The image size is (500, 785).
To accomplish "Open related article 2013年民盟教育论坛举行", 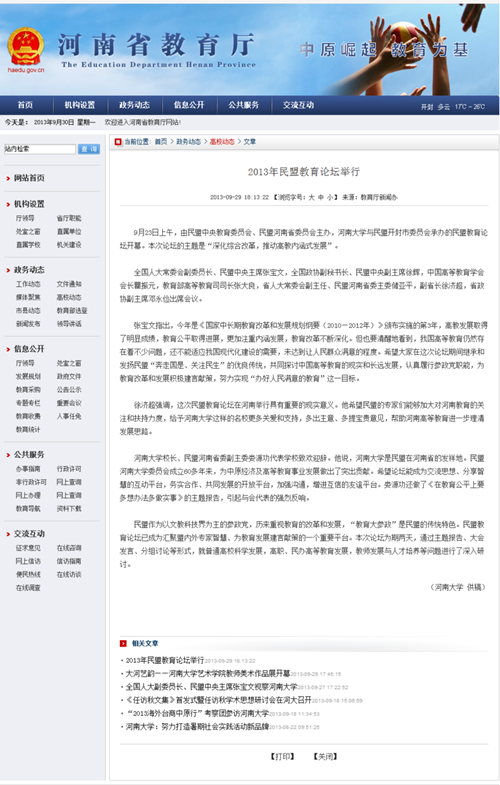I will click(x=165, y=660).
